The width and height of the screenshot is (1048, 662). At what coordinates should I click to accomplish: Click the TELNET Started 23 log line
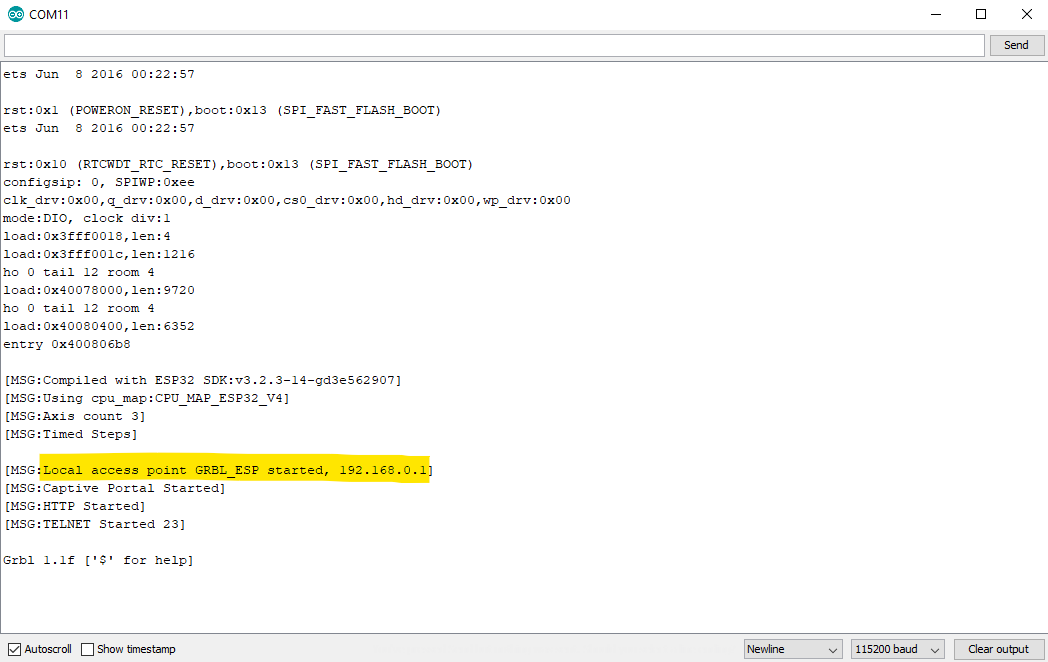click(94, 523)
